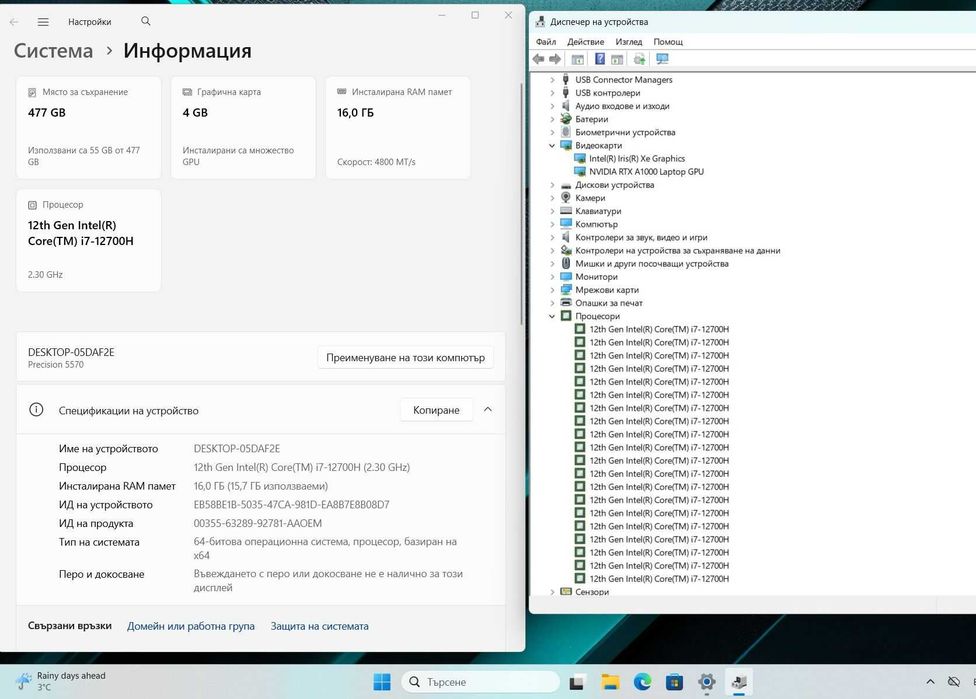Open the Файл menu in Device Manager
Screen dimensions: 976x699
[x=546, y=42]
